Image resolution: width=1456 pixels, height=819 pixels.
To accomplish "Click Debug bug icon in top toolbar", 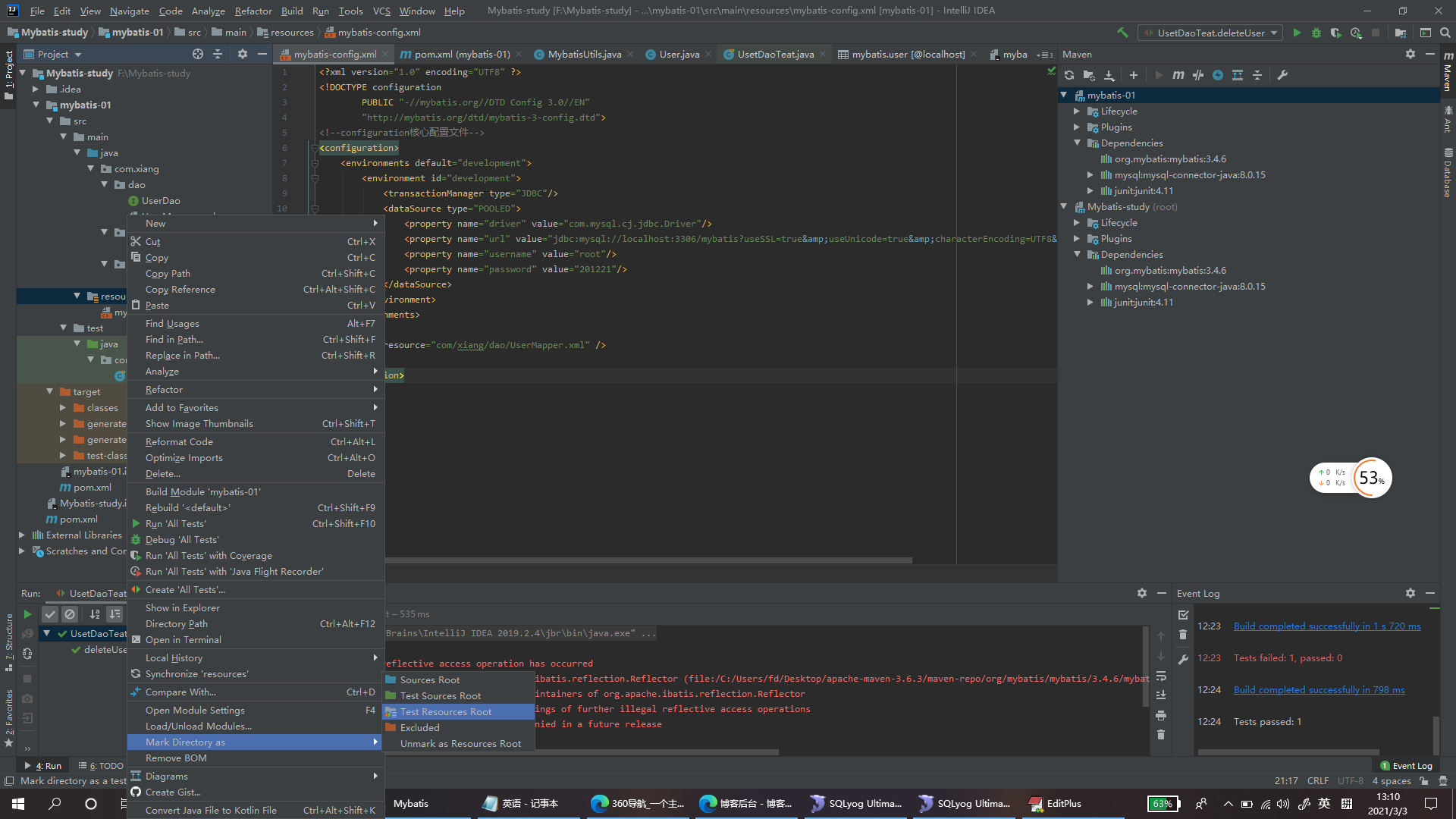I will [x=1316, y=33].
